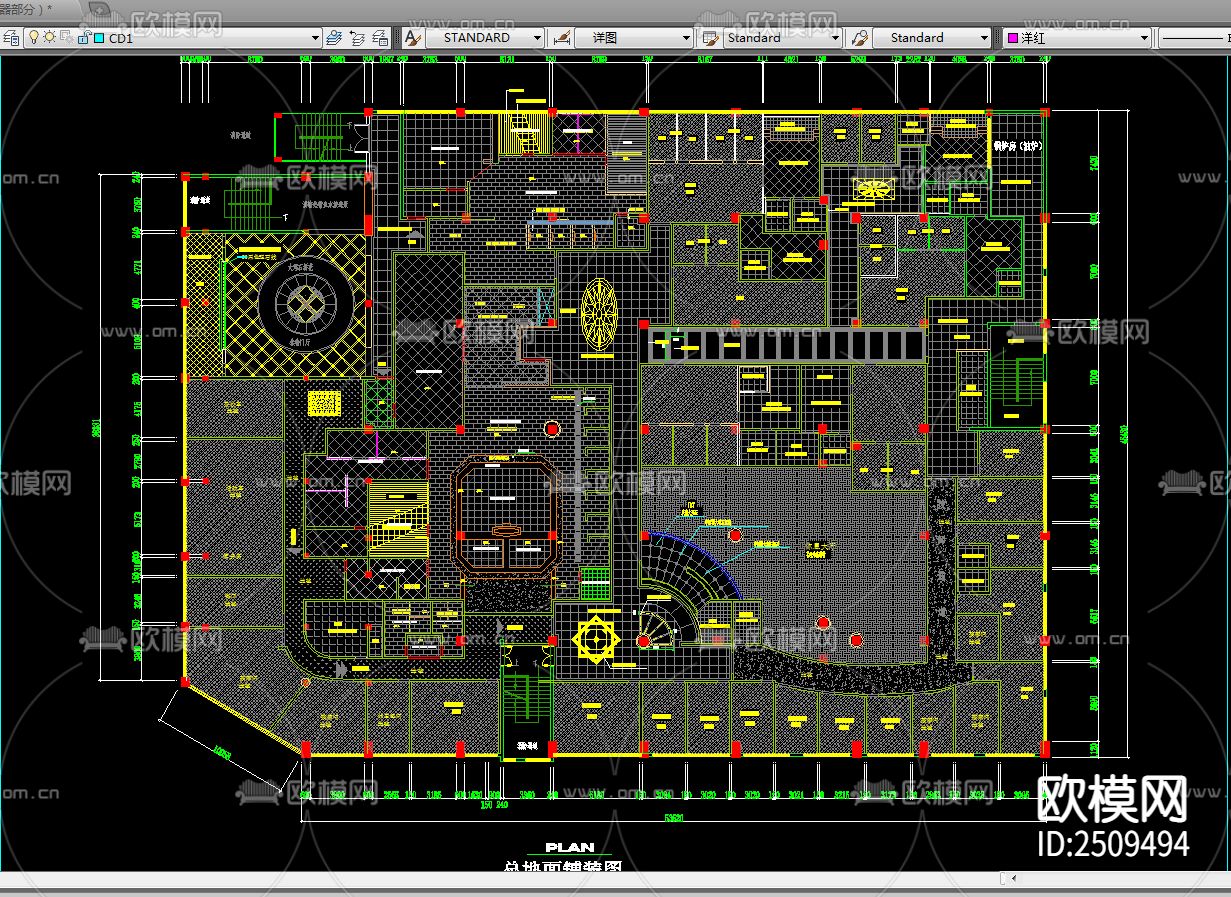Click the splitter handle on bottom scrollbar

[1004, 878]
